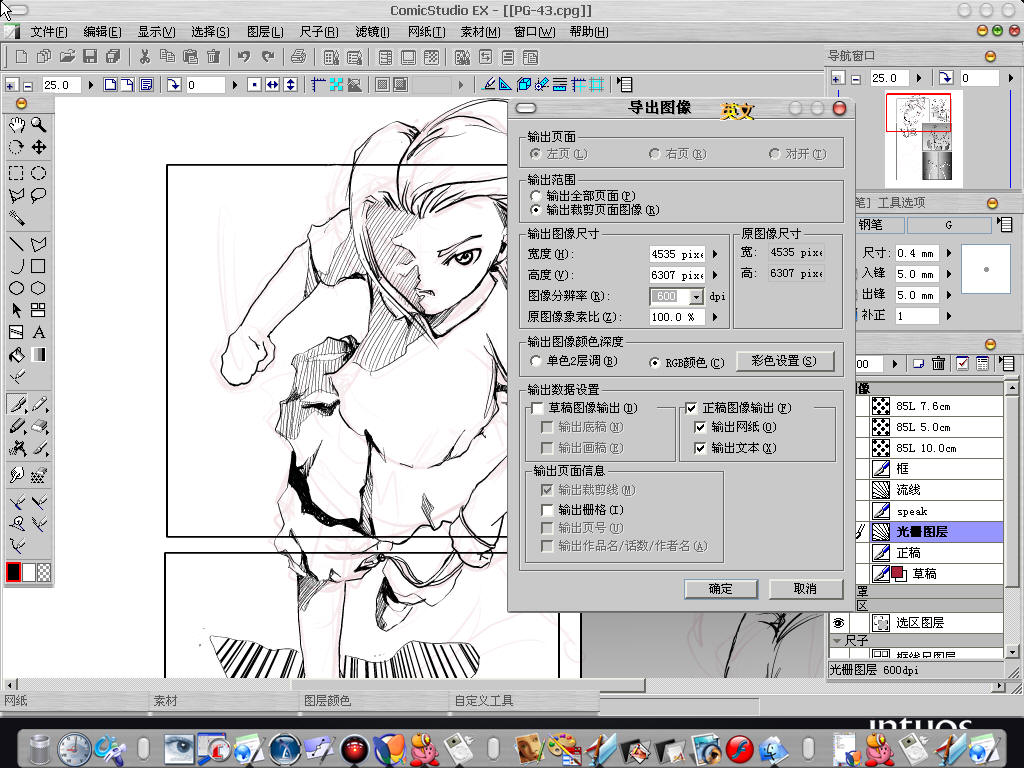Select the Rotate view tool
This screenshot has width=1024, height=768.
click(x=16, y=147)
